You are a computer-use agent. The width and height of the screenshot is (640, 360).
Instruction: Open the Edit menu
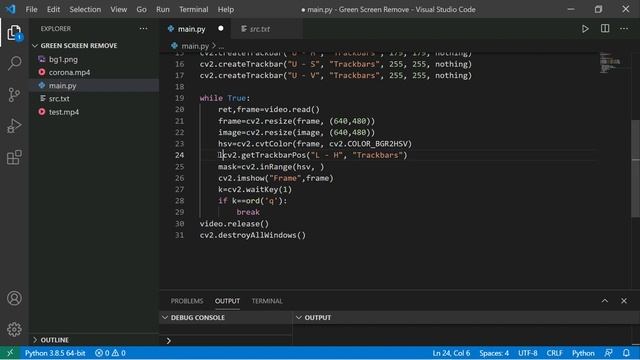[x=53, y=9]
